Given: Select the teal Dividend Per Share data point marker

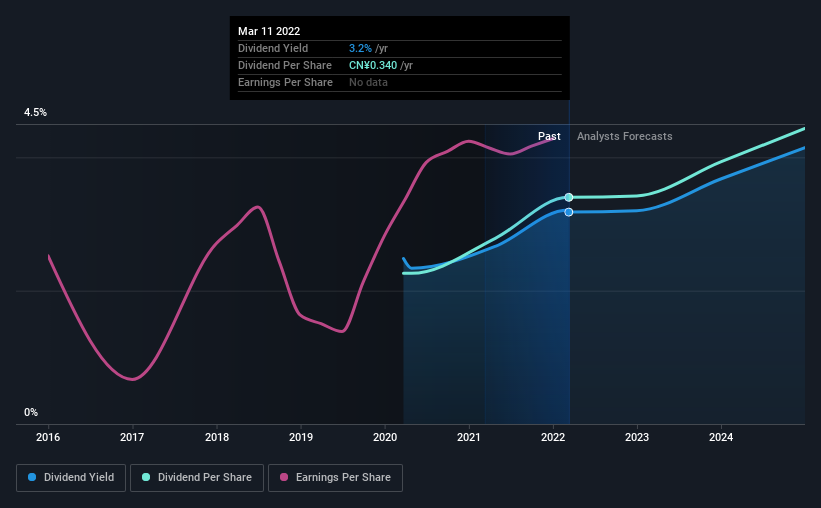Looking at the screenshot, I should [x=569, y=197].
